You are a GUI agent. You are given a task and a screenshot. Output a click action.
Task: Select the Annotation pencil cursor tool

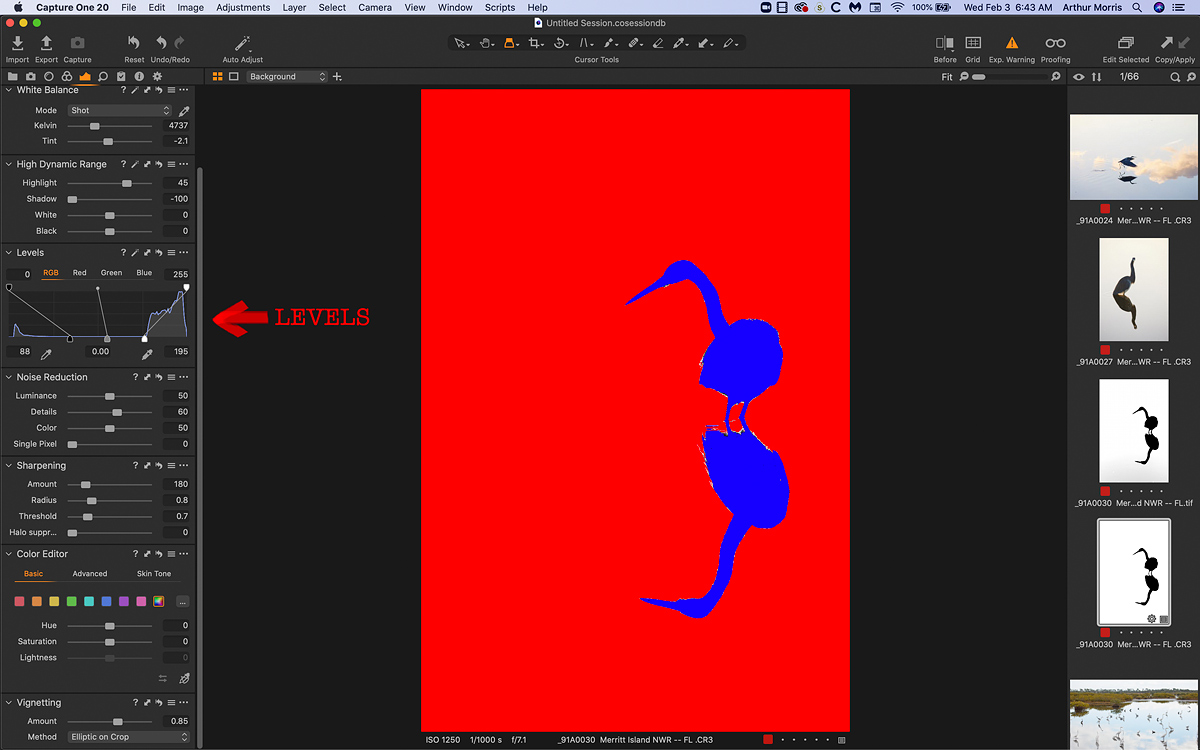(729, 43)
